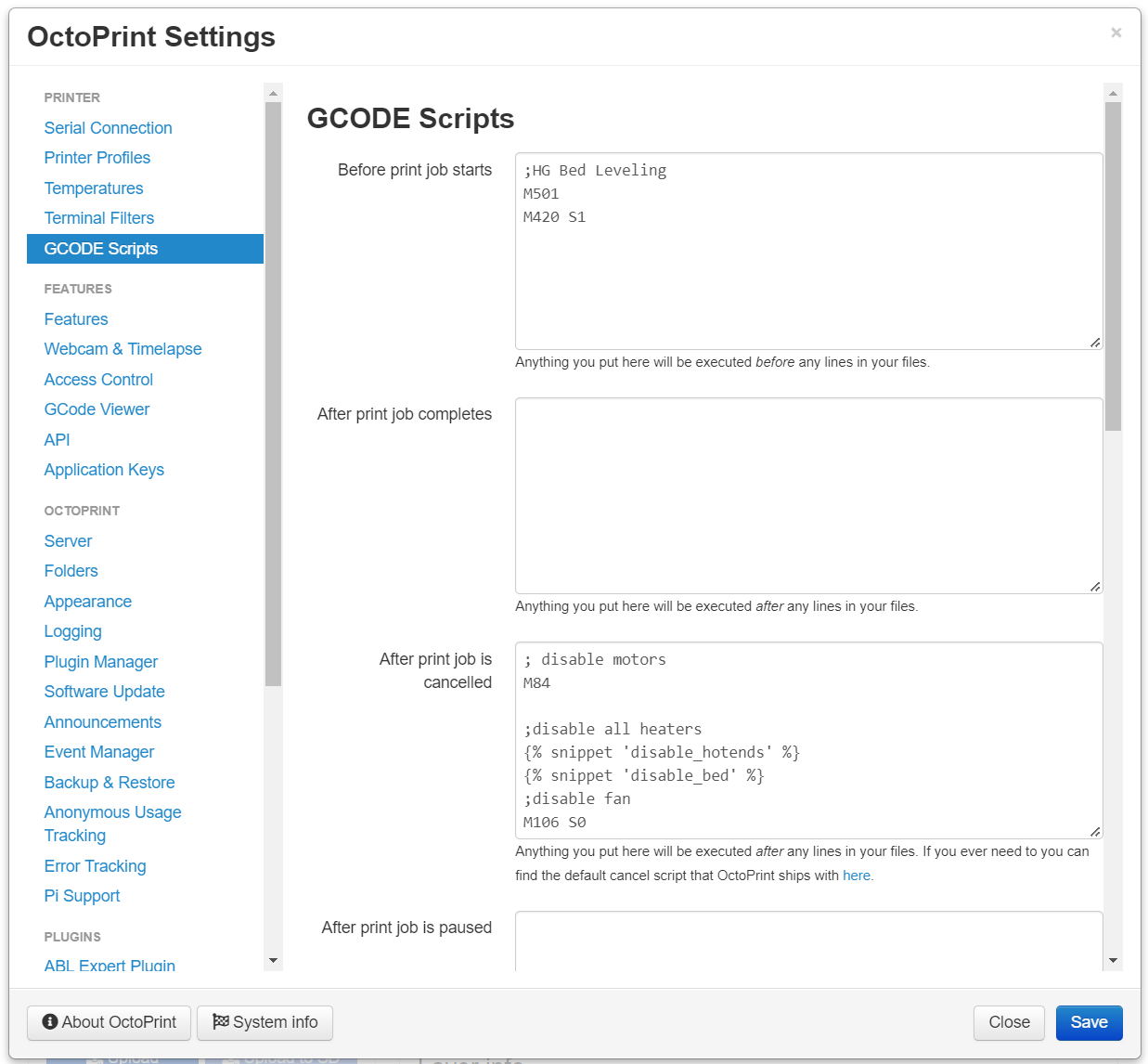Open ABL Expert Plugin settings
The height and width of the screenshot is (1064, 1148).
tap(110, 966)
